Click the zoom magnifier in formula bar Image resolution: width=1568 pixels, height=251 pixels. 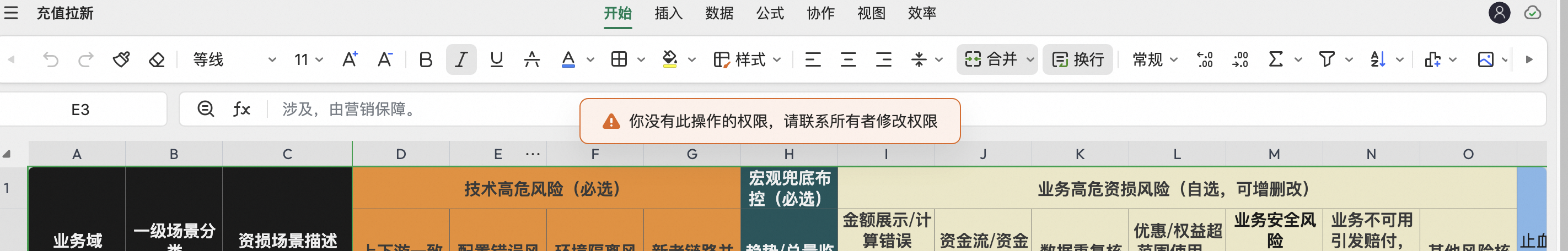point(206,110)
